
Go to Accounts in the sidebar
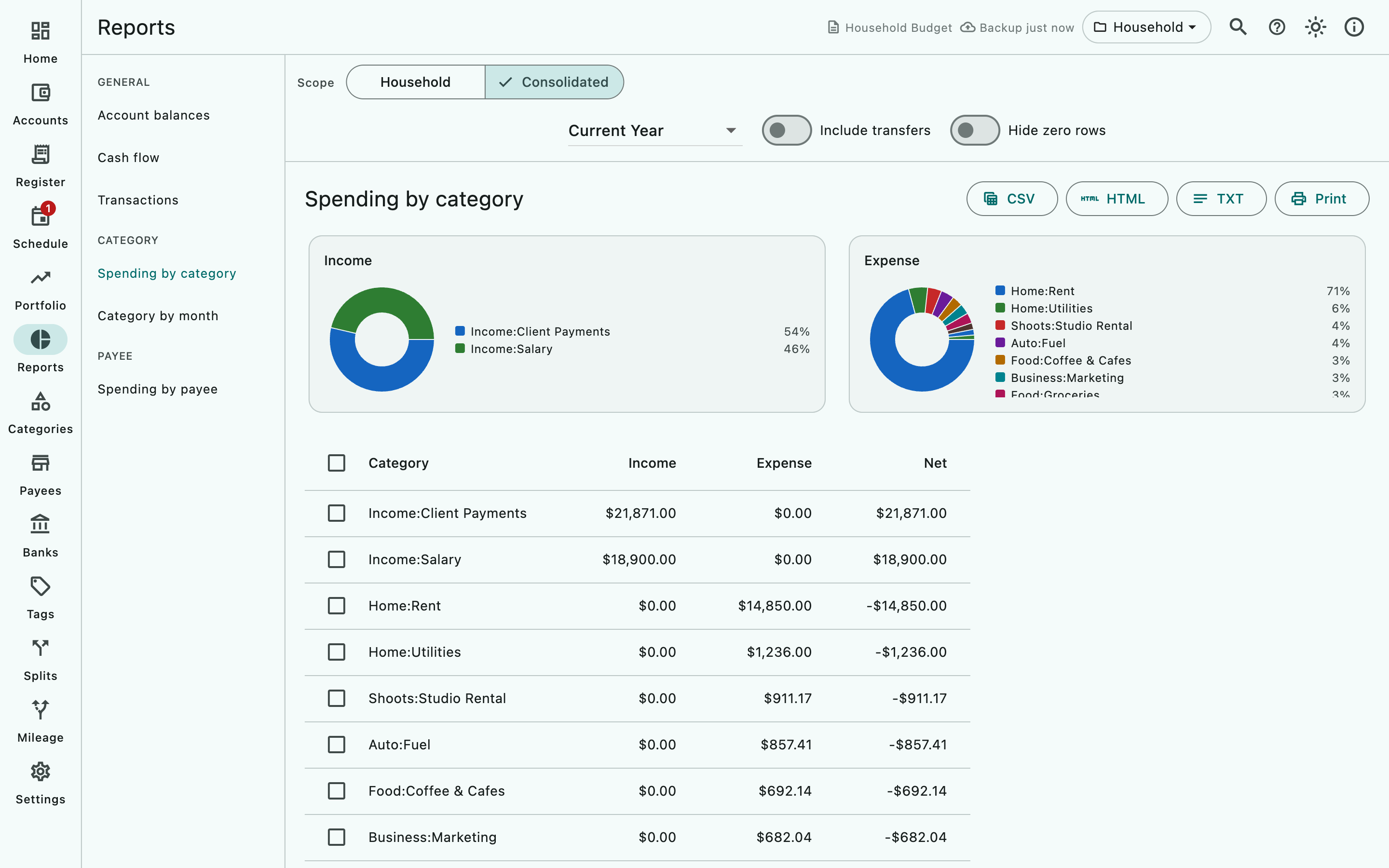(40, 104)
